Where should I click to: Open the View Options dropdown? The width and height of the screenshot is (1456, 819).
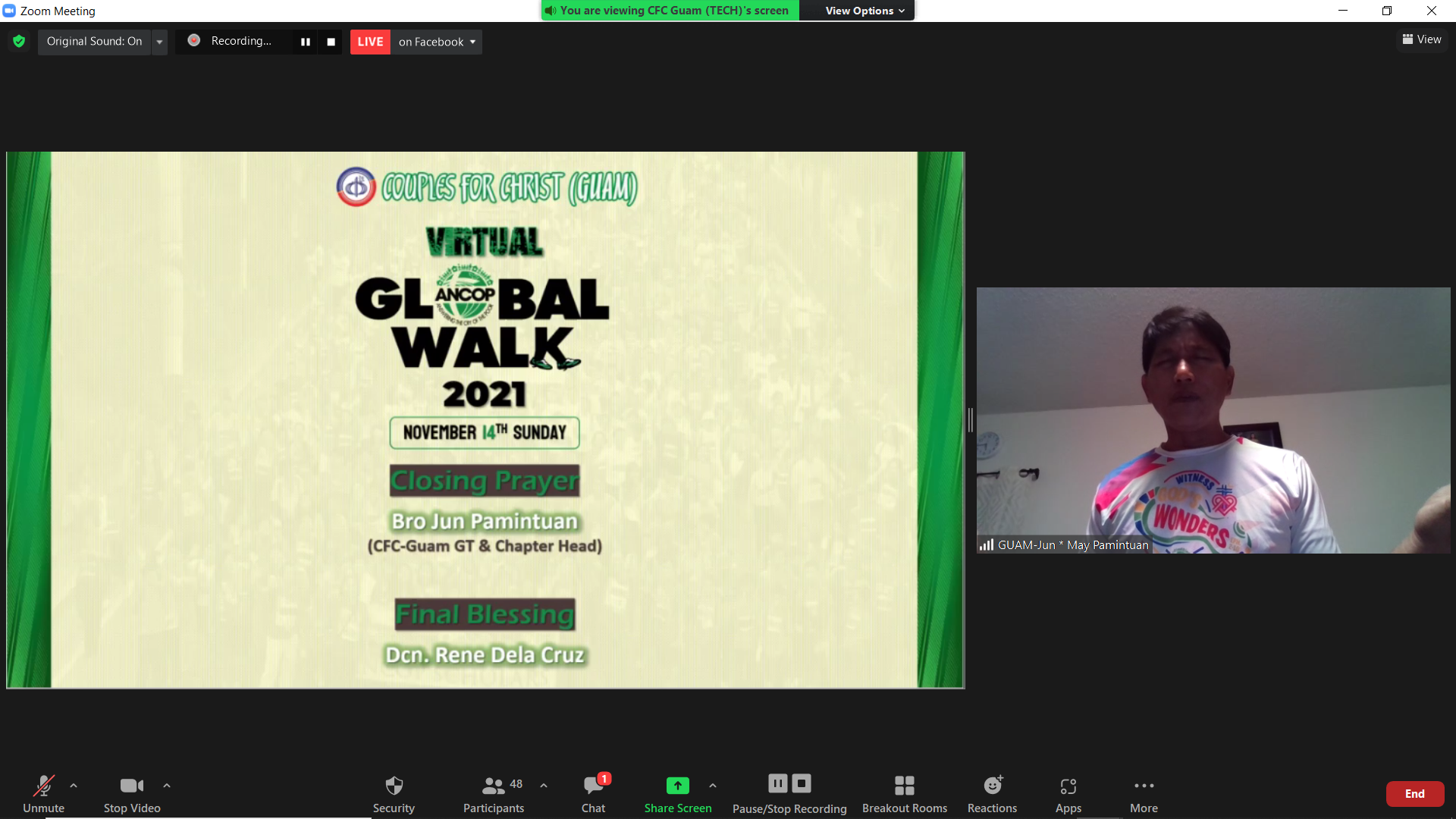pyautogui.click(x=864, y=11)
